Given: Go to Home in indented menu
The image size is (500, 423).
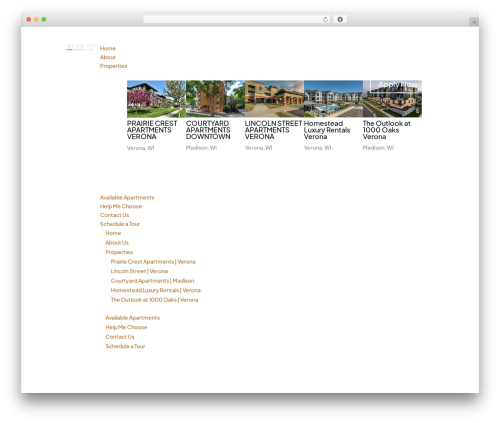Looking at the screenshot, I should point(113,233).
